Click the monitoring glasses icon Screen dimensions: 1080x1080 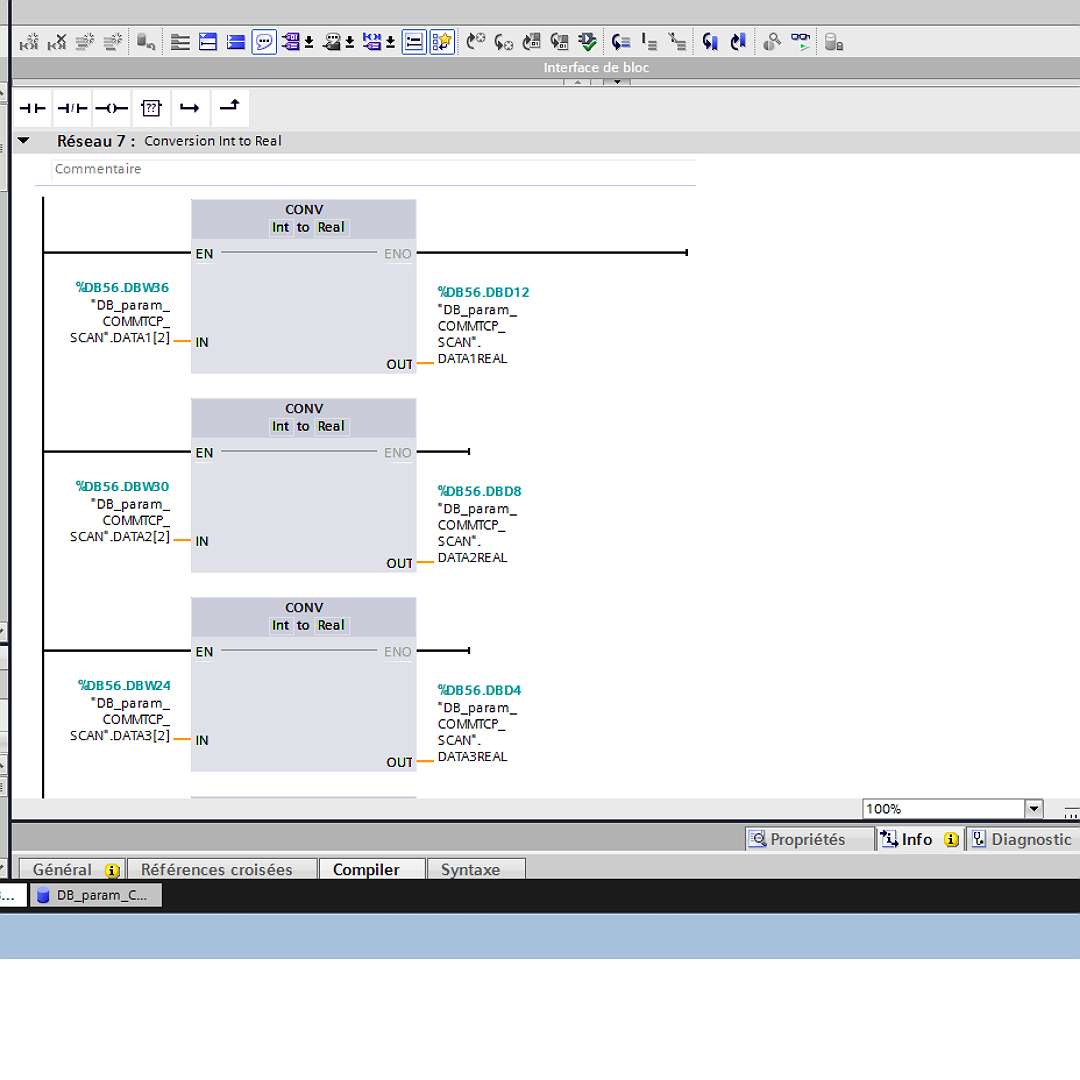(801, 42)
